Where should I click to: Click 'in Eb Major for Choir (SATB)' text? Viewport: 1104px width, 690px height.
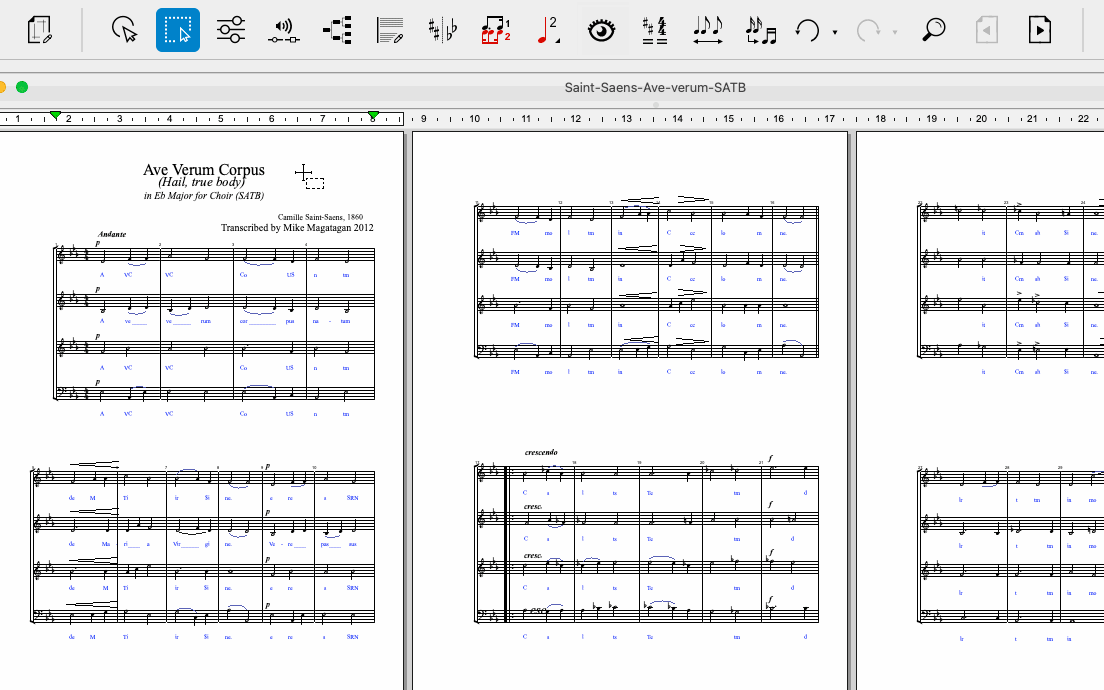click(204, 196)
